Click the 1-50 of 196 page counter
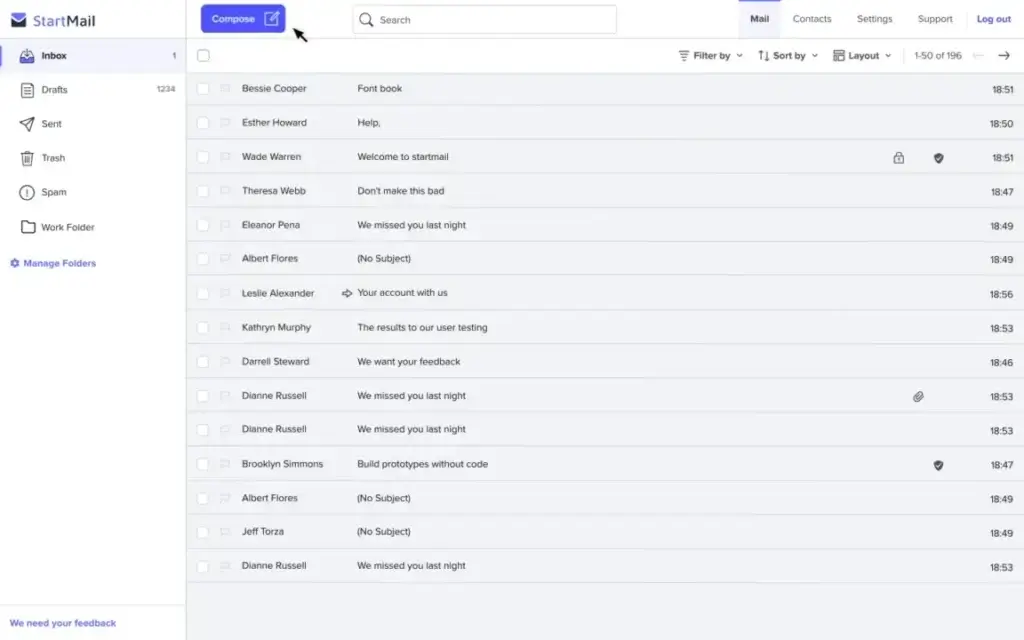1024x640 pixels. 937,56
